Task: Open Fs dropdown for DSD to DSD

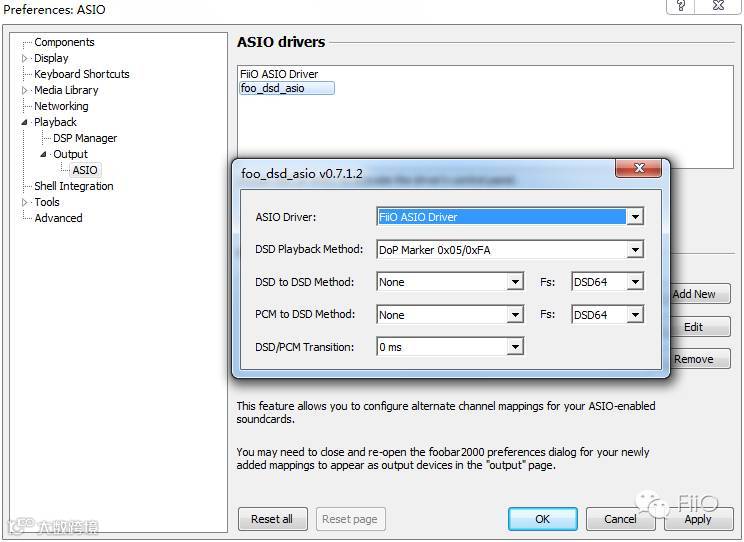Action: point(635,282)
